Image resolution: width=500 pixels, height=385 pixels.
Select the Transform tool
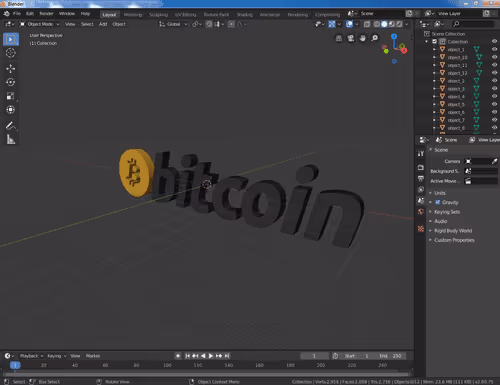11,110
